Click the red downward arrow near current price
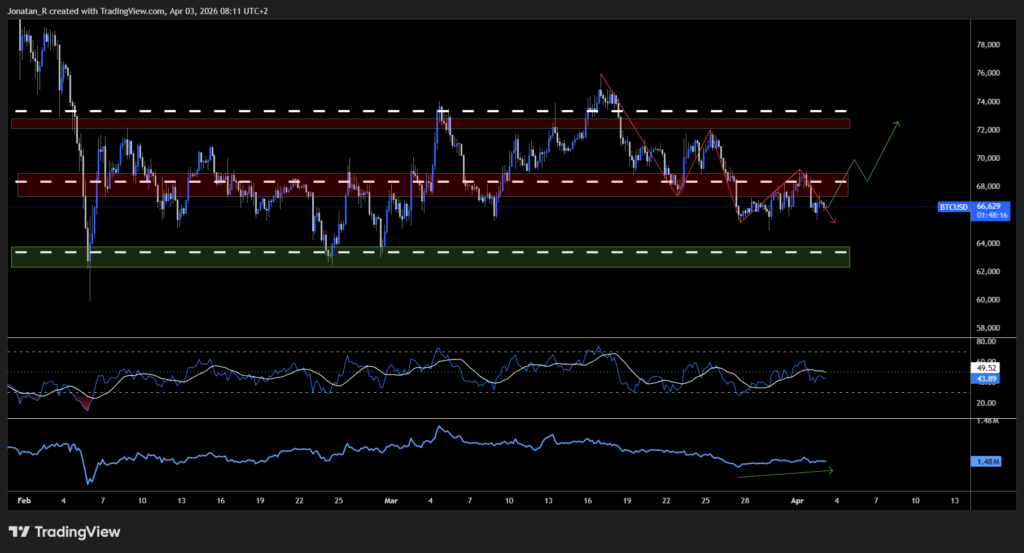Image resolution: width=1024 pixels, height=553 pixels. coord(832,220)
